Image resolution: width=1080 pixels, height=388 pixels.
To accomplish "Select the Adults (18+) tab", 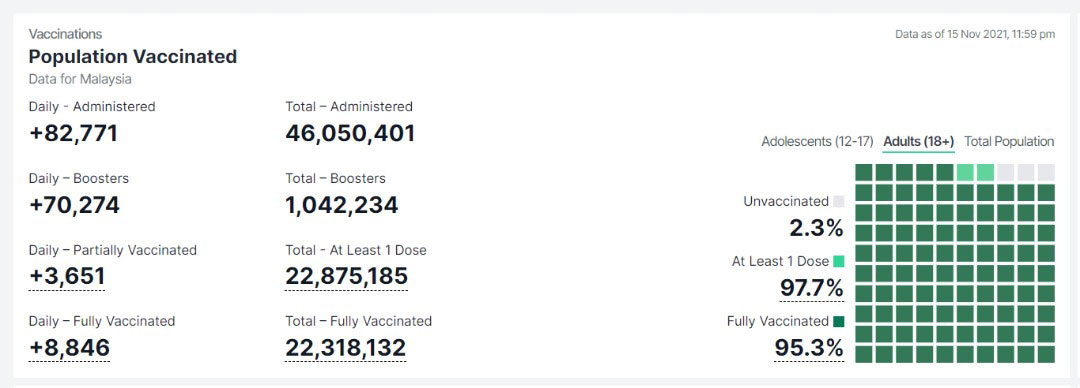I will point(919,141).
